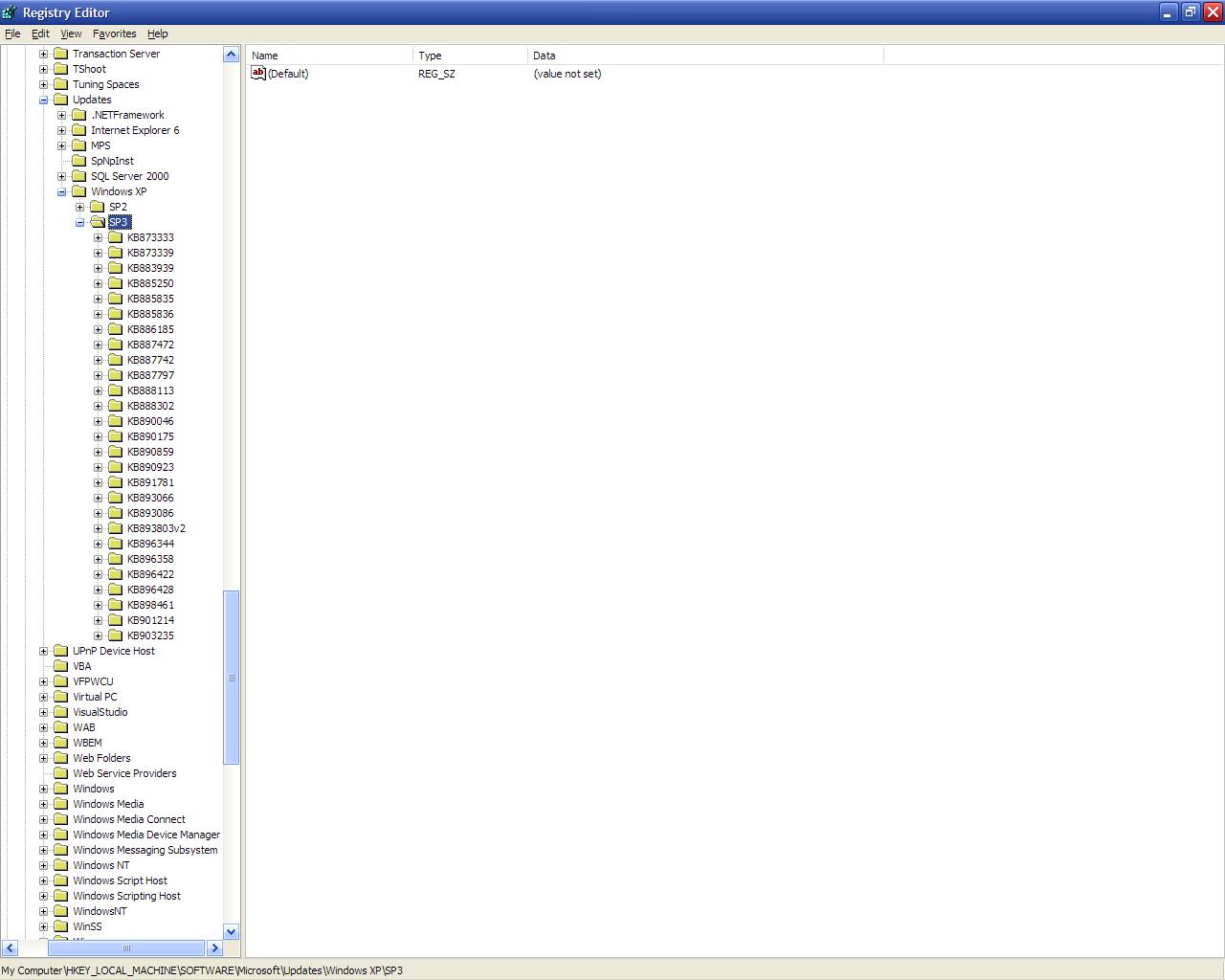Click the .NETFramework folder icon

79,115
